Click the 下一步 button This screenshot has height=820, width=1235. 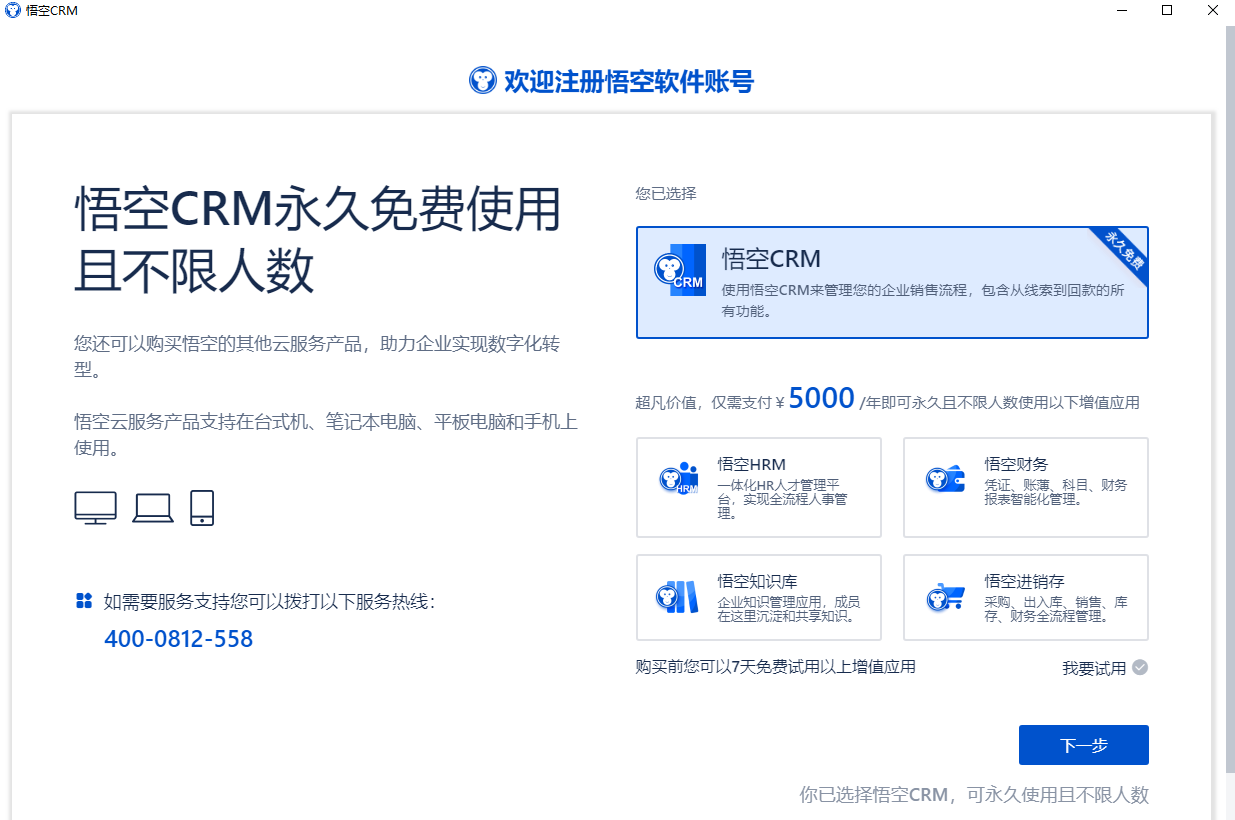coord(1084,745)
